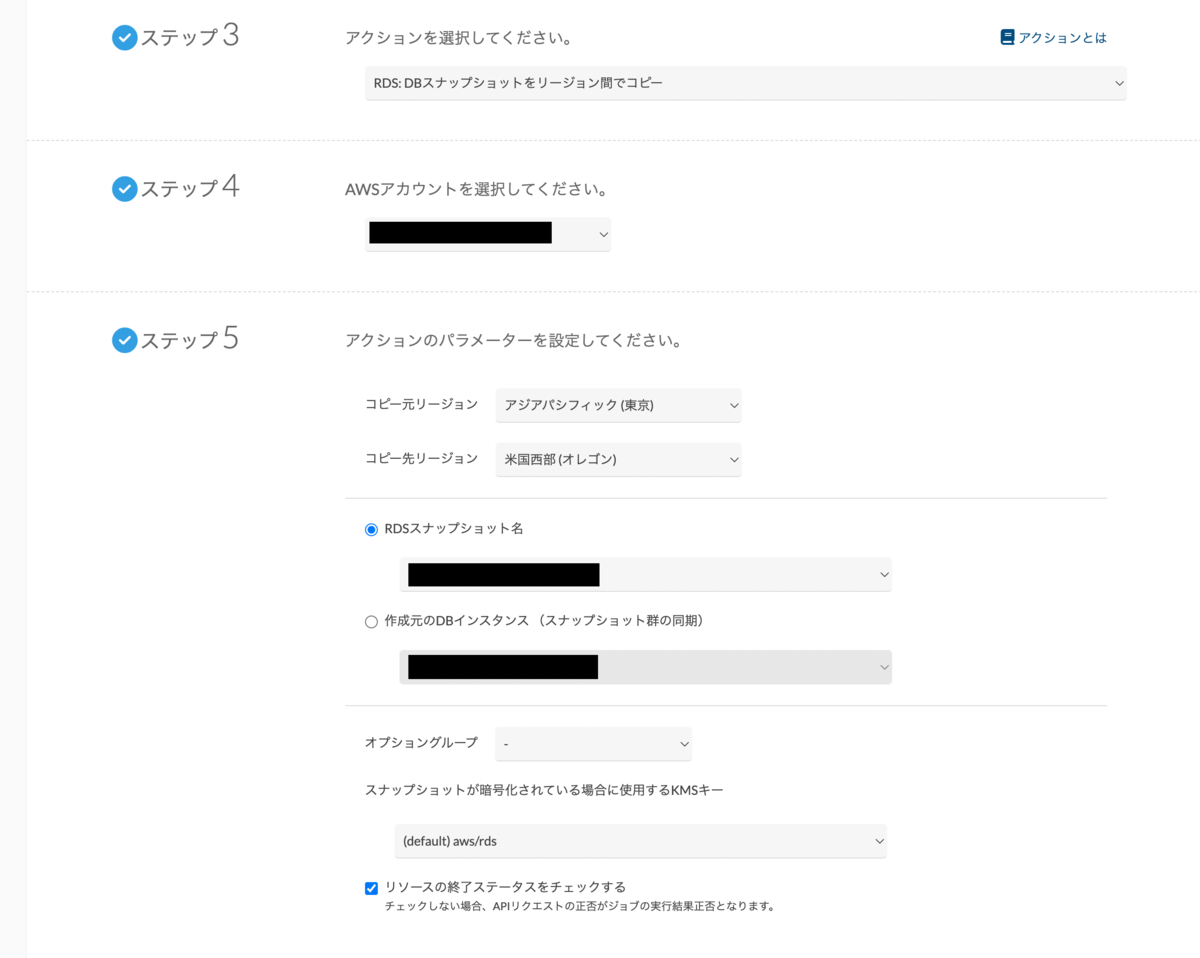1200x958 pixels.
Task: Click the AWSアカウントを選択してください text
Action: tap(477, 189)
